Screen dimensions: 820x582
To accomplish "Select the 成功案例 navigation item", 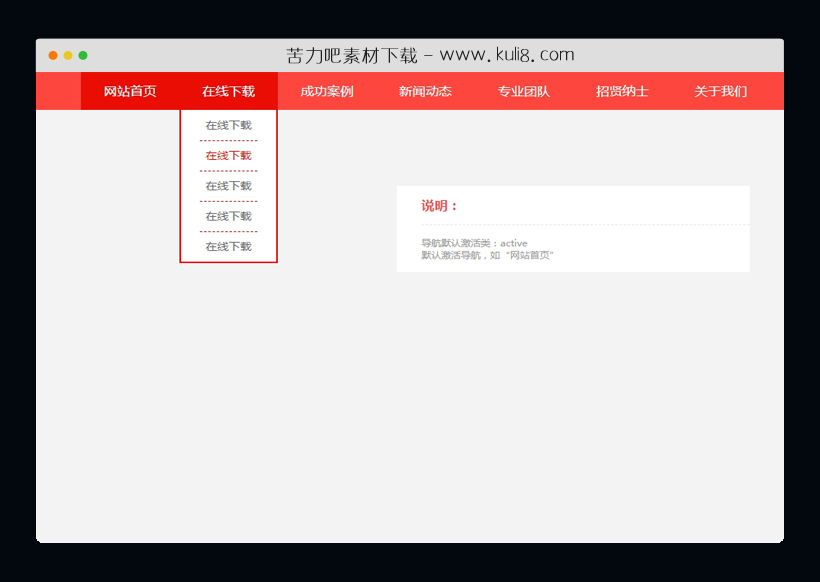I will pos(325,90).
